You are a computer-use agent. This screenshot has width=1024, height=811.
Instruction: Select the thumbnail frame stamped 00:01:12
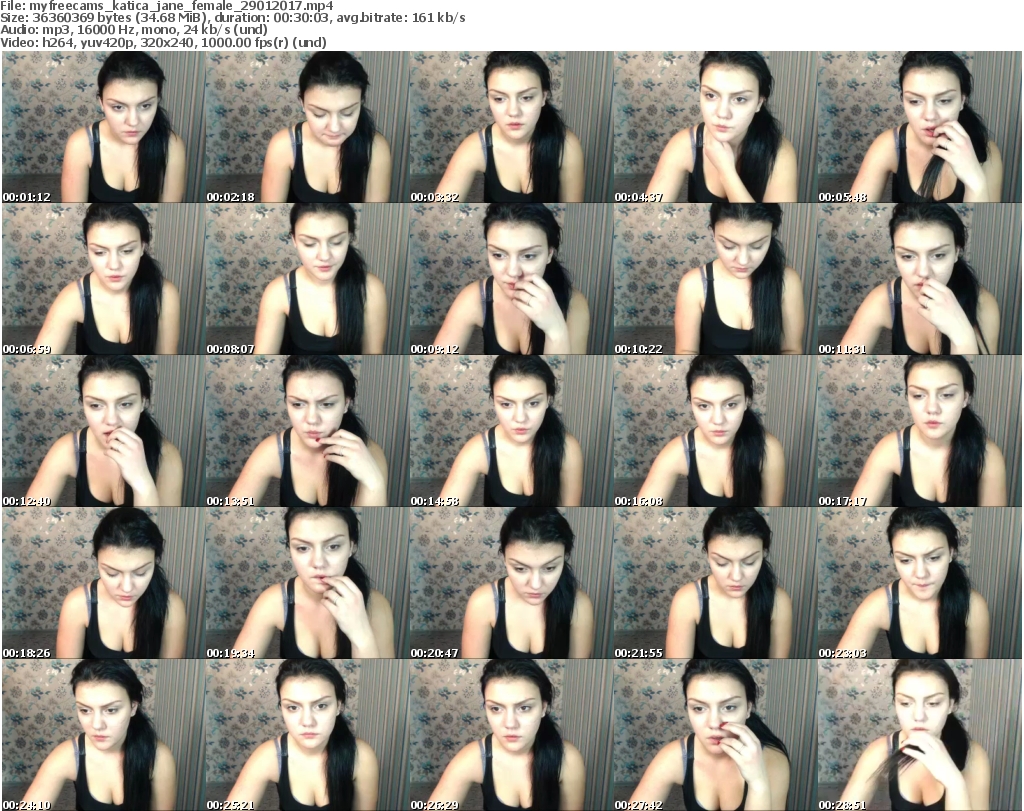(103, 127)
